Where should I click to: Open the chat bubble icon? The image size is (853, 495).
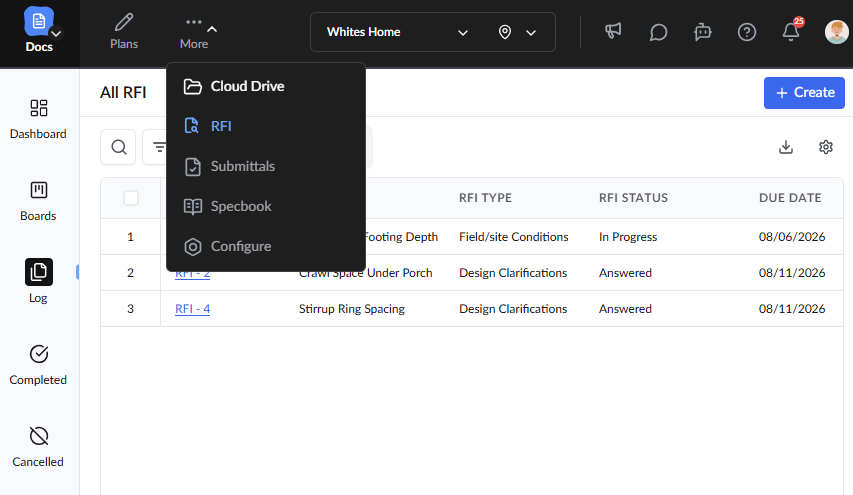point(658,32)
